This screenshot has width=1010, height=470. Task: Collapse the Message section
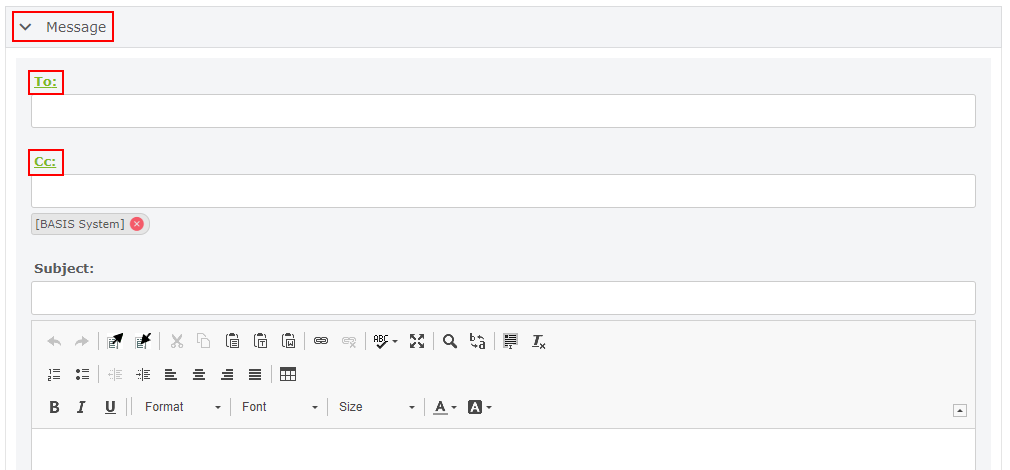pyautogui.click(x=26, y=27)
